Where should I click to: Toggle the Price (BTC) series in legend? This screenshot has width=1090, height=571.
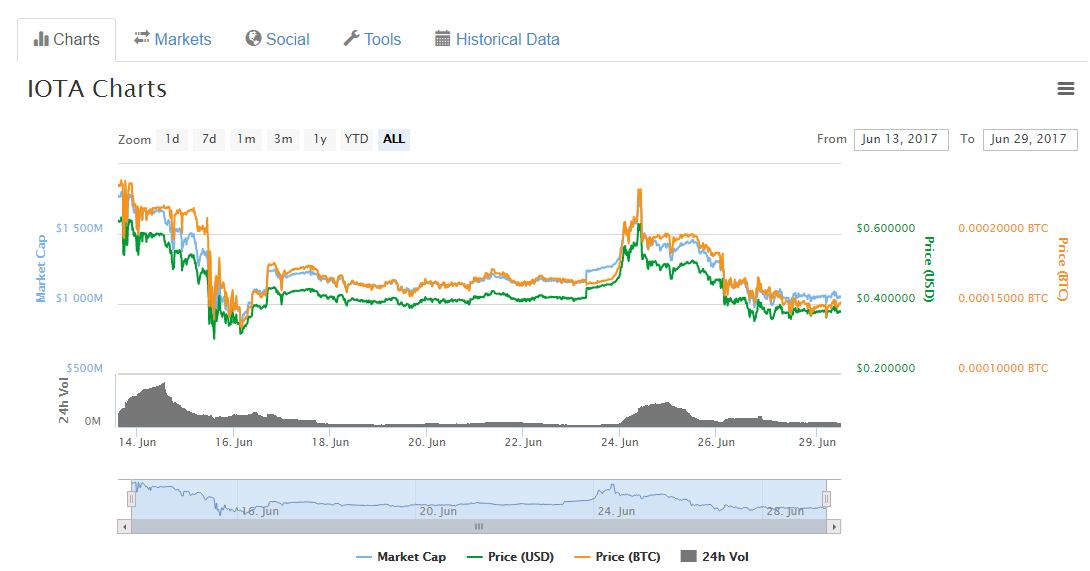point(617,557)
